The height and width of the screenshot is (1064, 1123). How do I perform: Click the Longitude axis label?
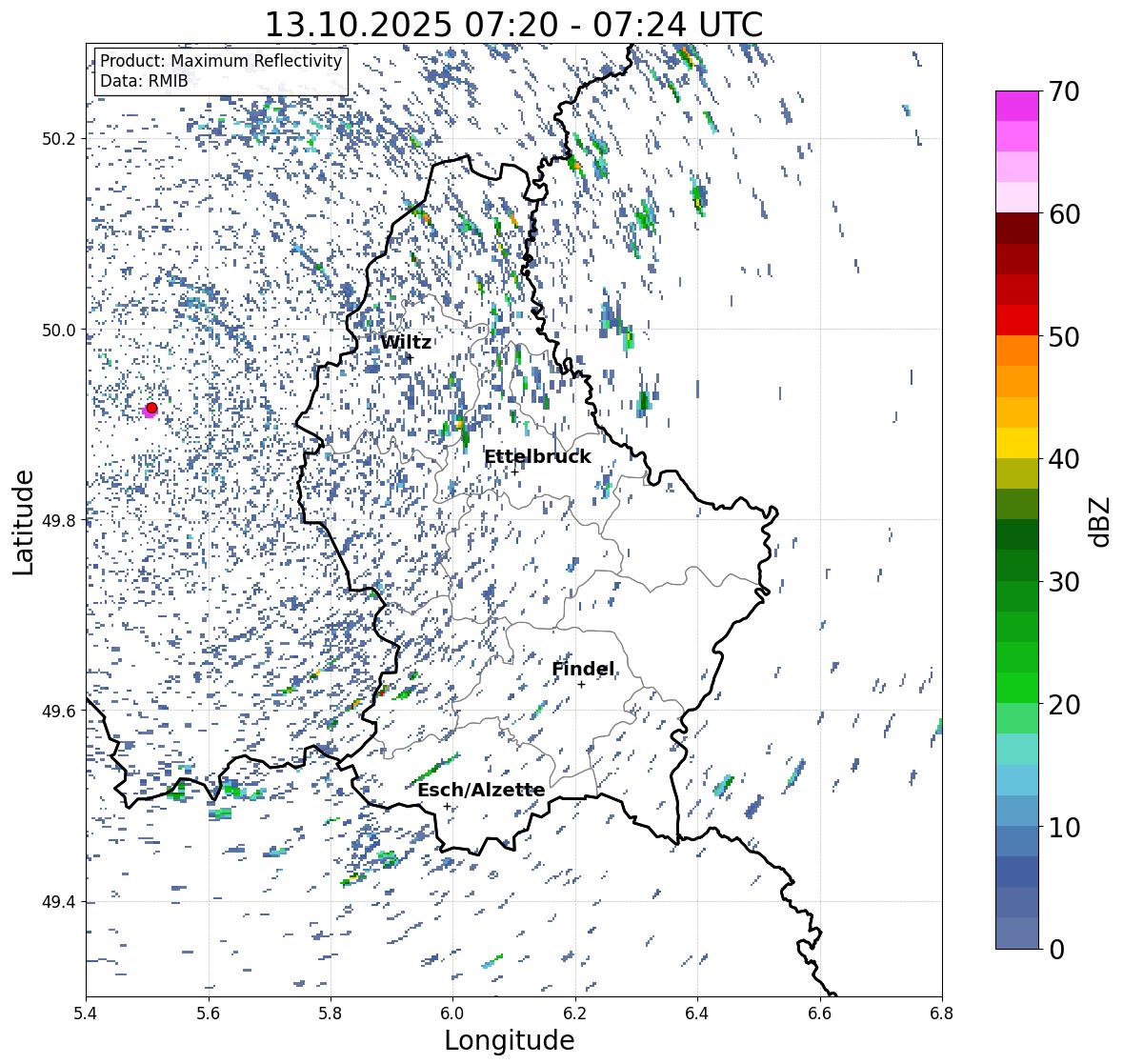[x=510, y=1040]
